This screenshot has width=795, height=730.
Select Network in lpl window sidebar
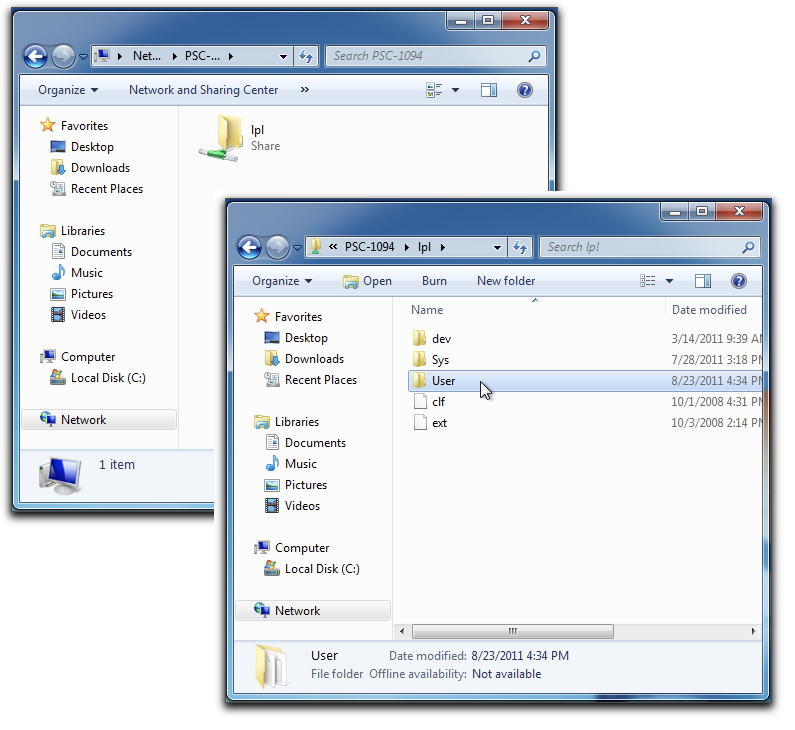[x=313, y=611]
